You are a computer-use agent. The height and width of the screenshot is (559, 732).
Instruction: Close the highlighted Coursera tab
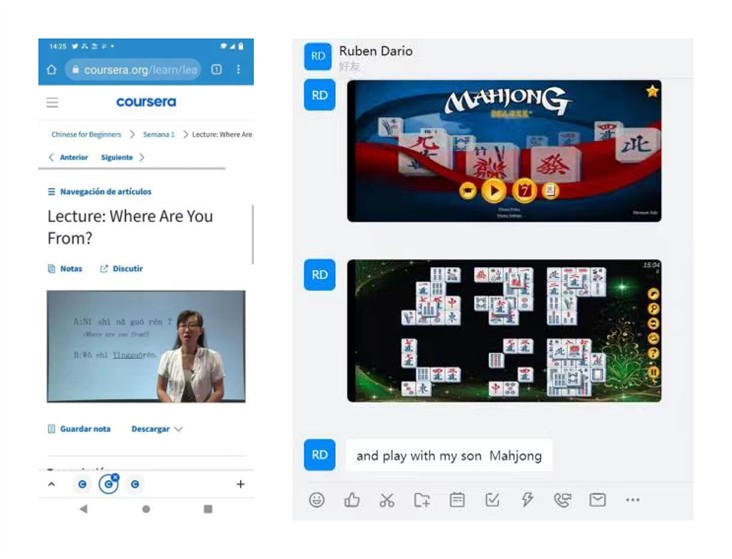click(115, 477)
